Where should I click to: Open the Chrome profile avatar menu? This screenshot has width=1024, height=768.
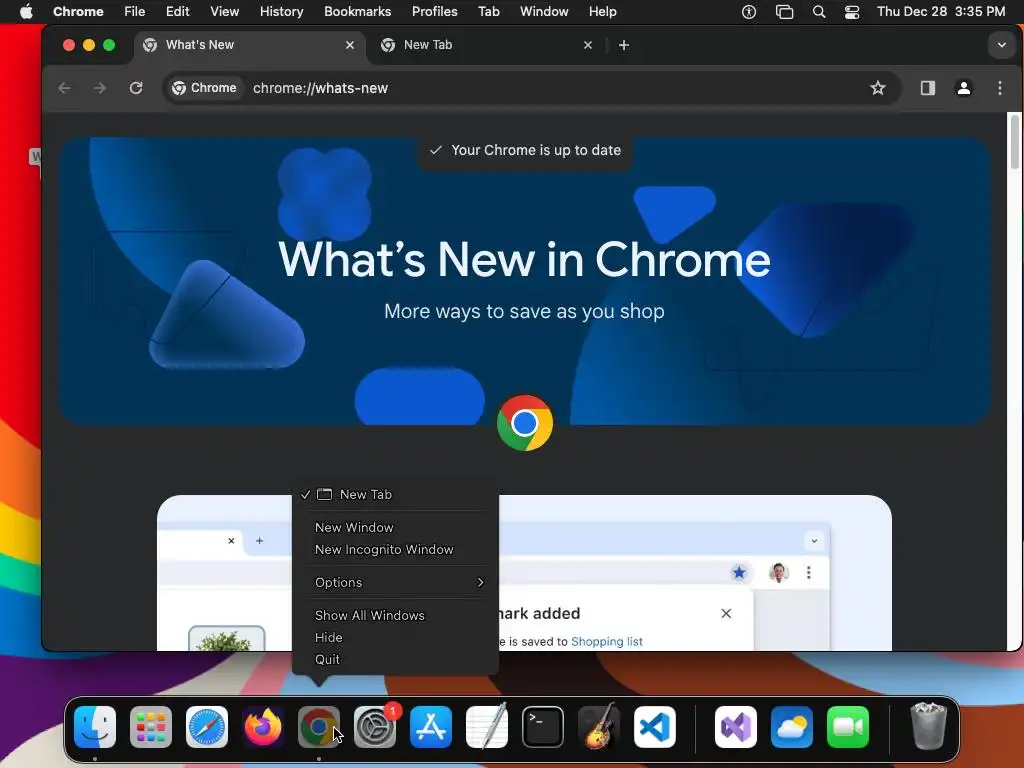pyautogui.click(x=963, y=88)
